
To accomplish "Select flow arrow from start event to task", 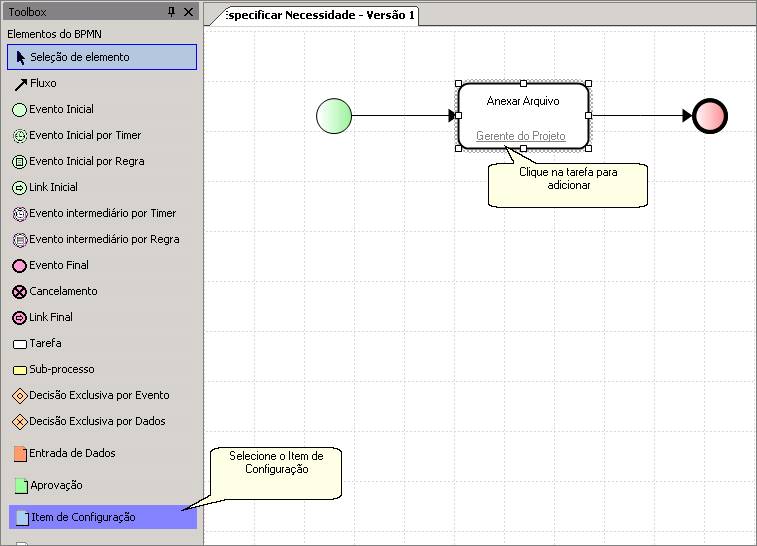I will (x=404, y=116).
